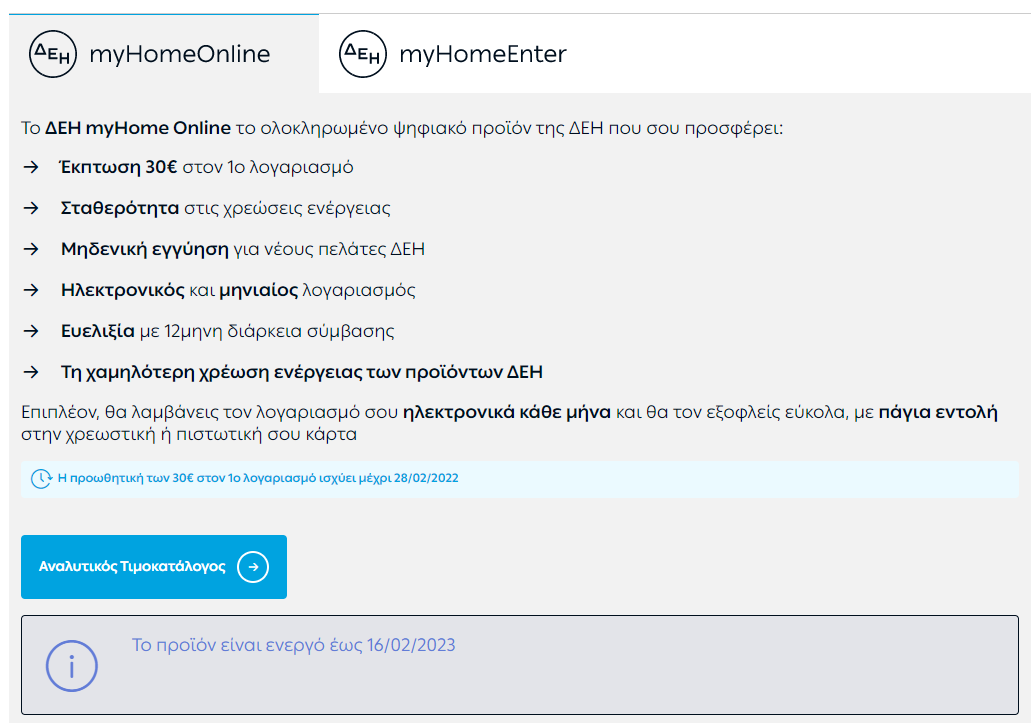Click the intro line 'Το ΔΕΗ myHome Online'
Viewport: 1035px width, 723px height.
click(402, 127)
